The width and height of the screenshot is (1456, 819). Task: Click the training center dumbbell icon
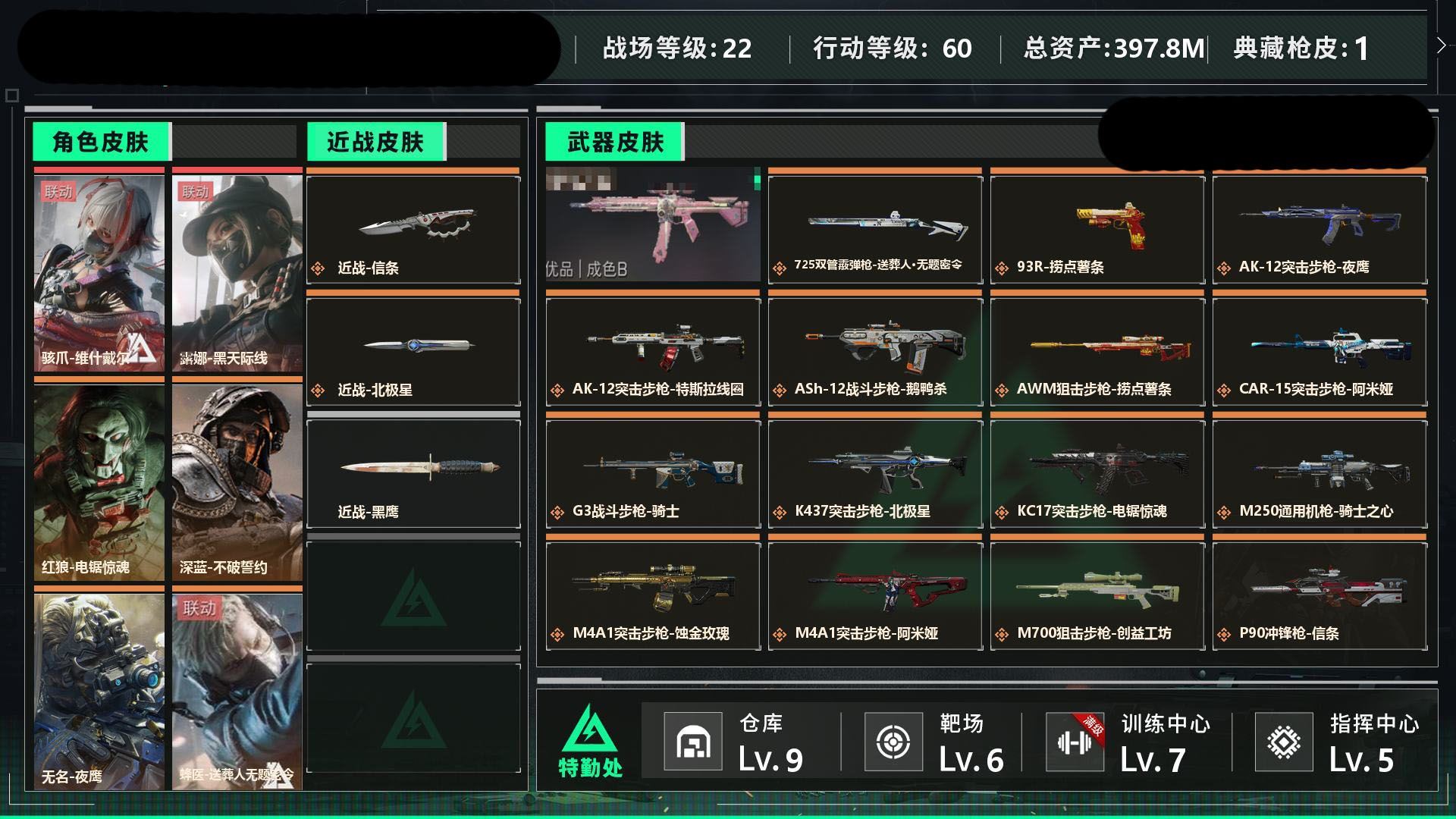[x=1075, y=742]
